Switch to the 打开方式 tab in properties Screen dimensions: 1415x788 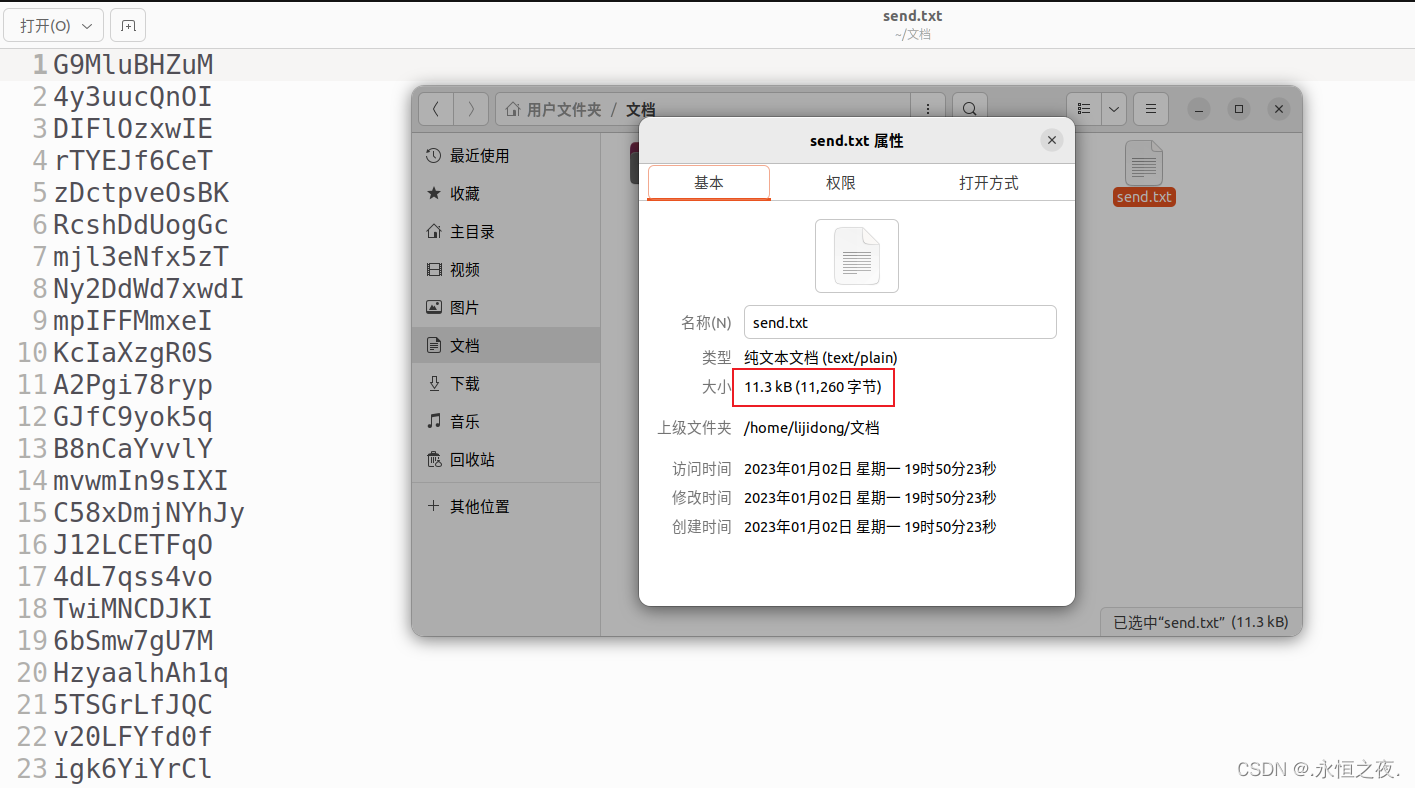pyautogui.click(x=988, y=183)
